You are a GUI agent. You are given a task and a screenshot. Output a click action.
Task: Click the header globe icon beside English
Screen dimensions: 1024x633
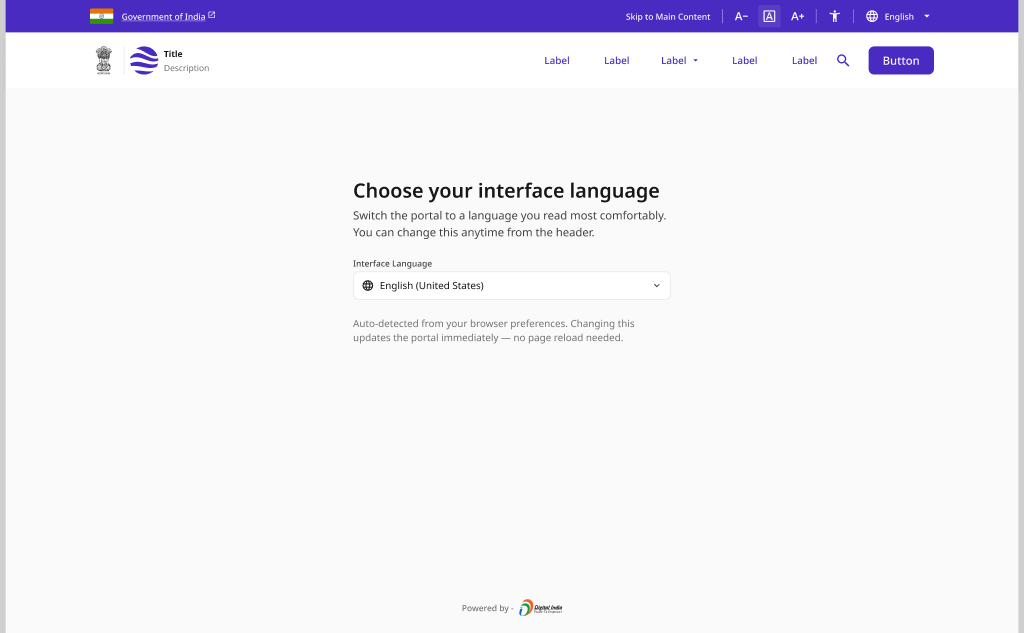click(872, 16)
